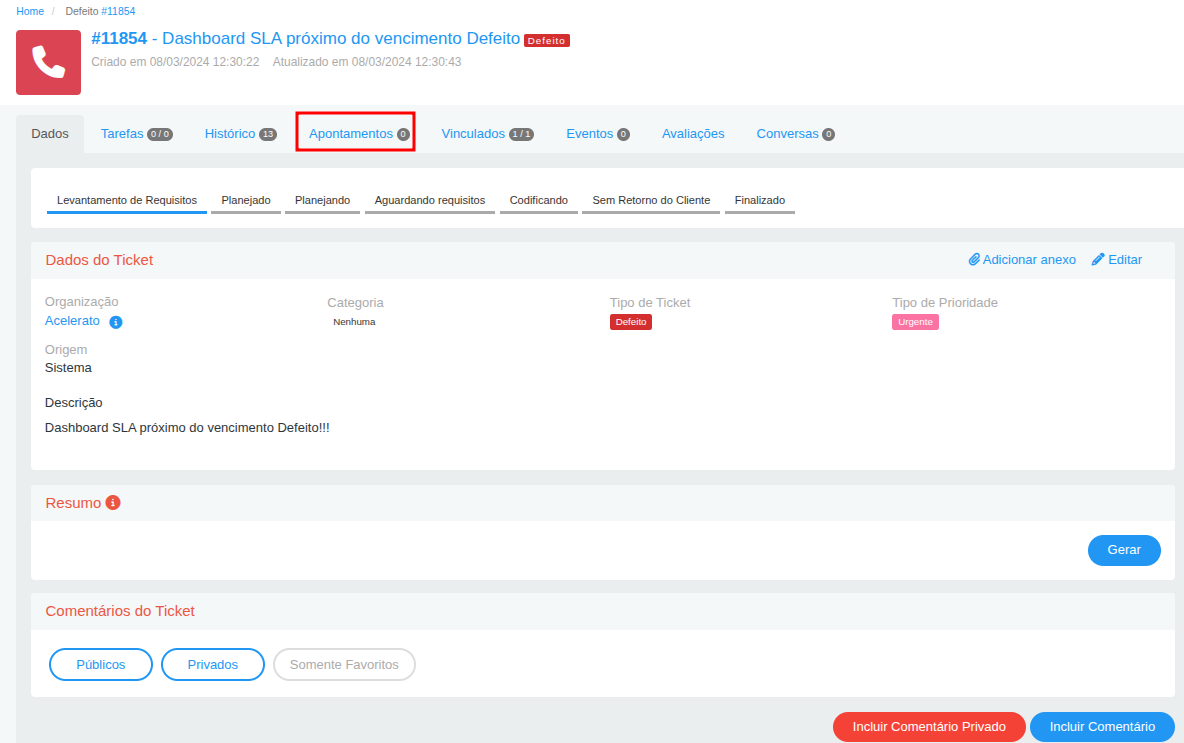This screenshot has height=743, width=1184.
Task: Click the Comentários do Ticket heading
Action: point(120,612)
